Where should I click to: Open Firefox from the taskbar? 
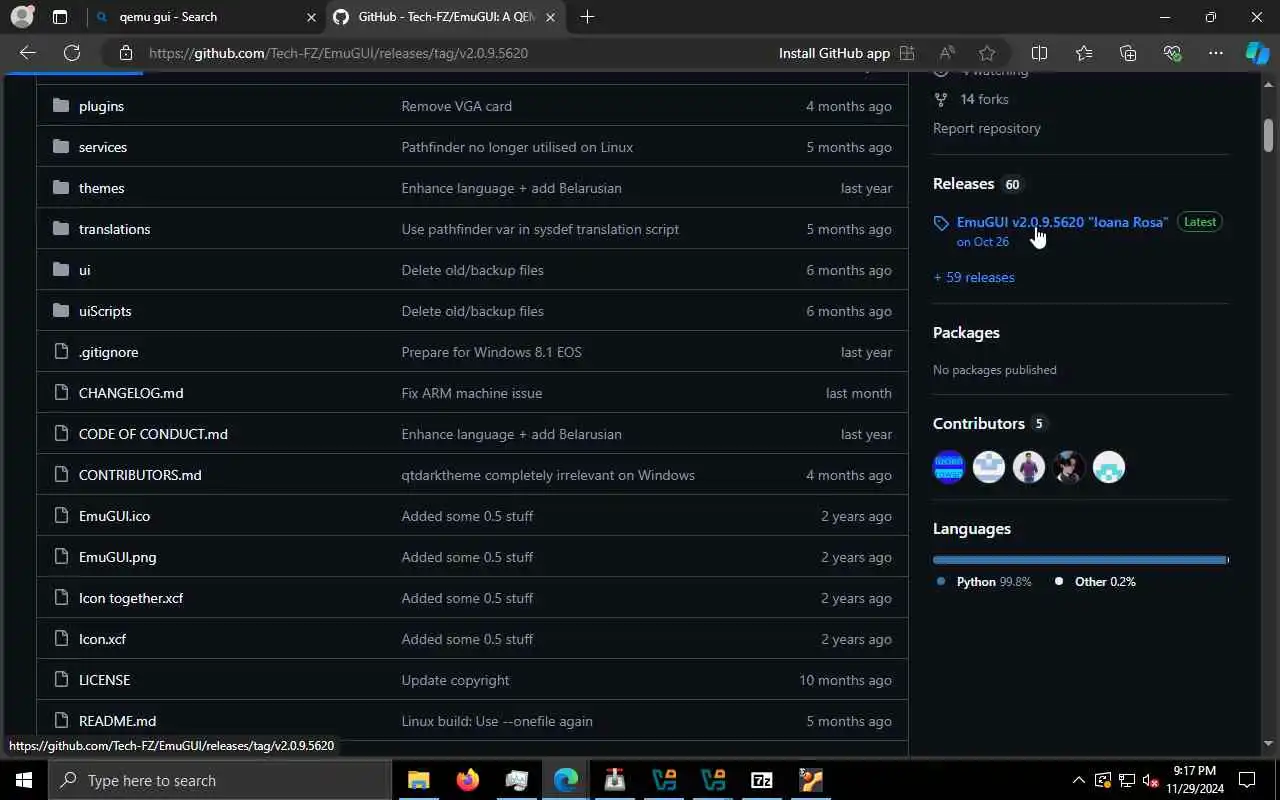(468, 780)
